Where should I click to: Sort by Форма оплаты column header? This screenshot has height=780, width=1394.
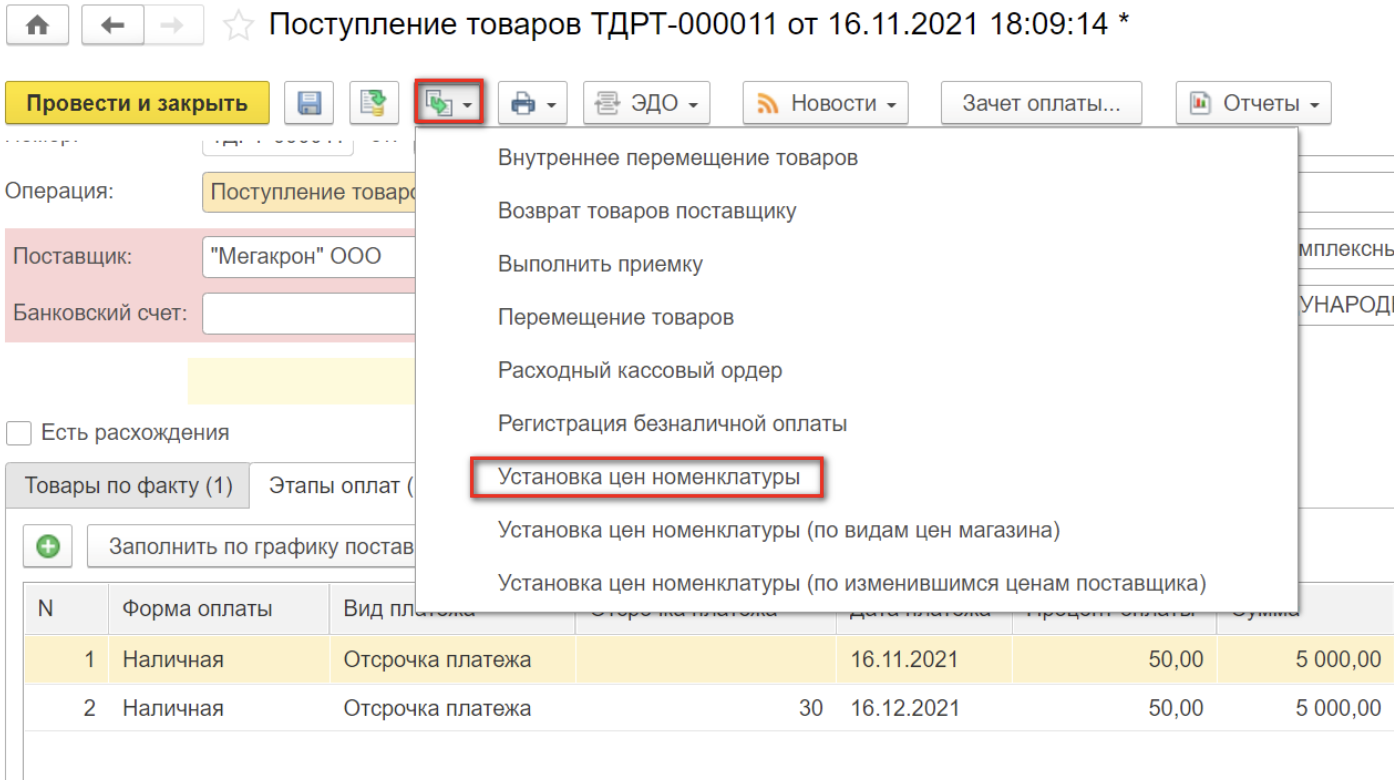[x=219, y=609]
